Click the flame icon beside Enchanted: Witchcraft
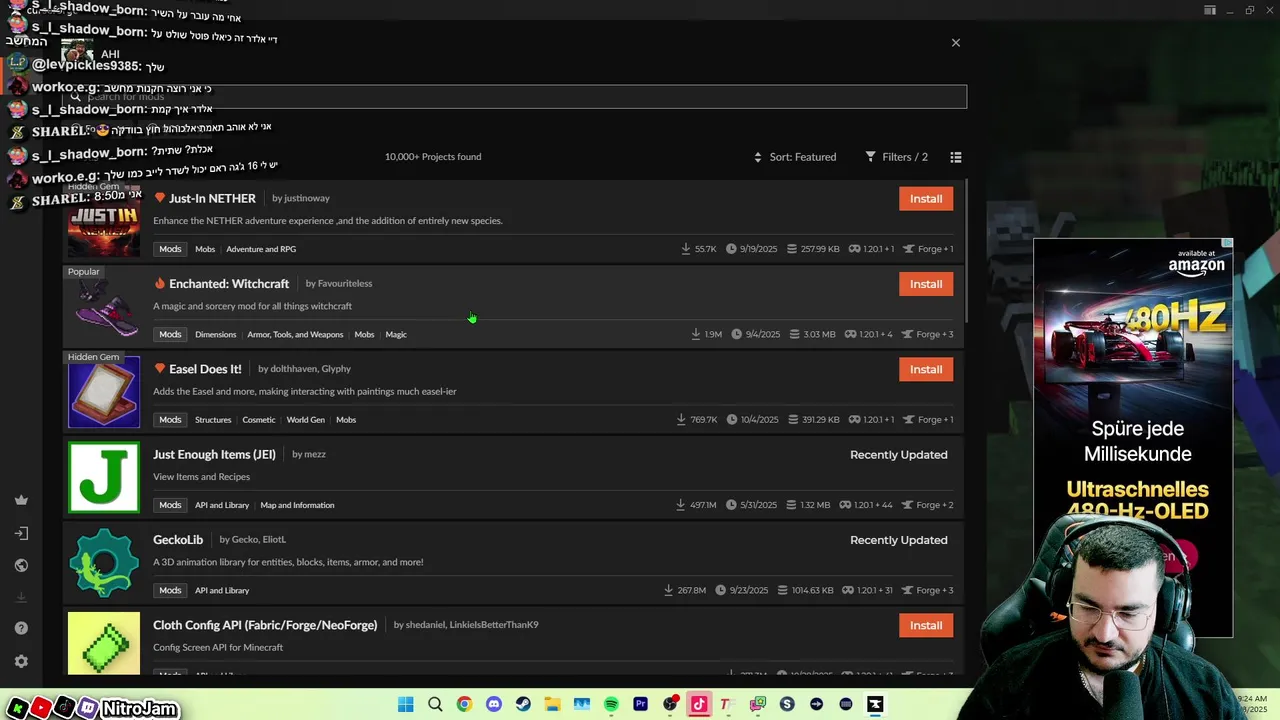 (x=159, y=284)
